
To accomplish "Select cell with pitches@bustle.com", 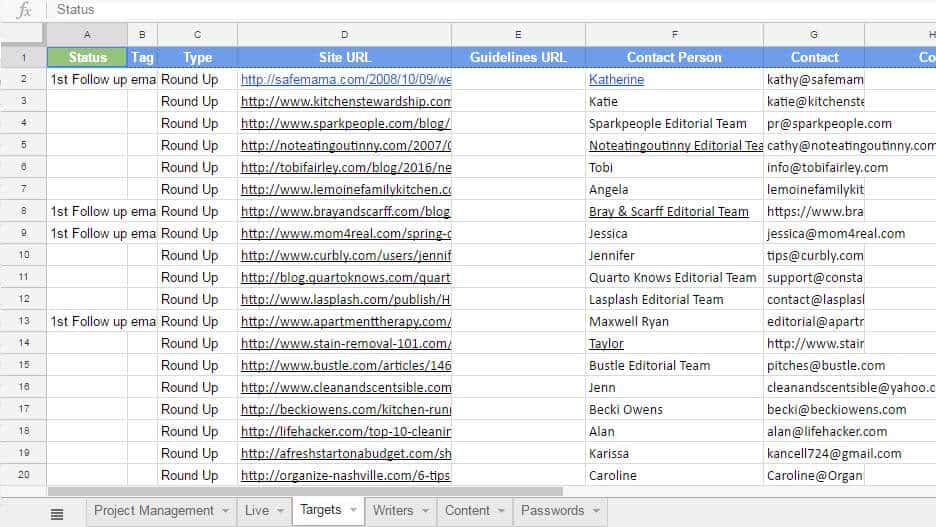I will pyautogui.click(x=814, y=365).
